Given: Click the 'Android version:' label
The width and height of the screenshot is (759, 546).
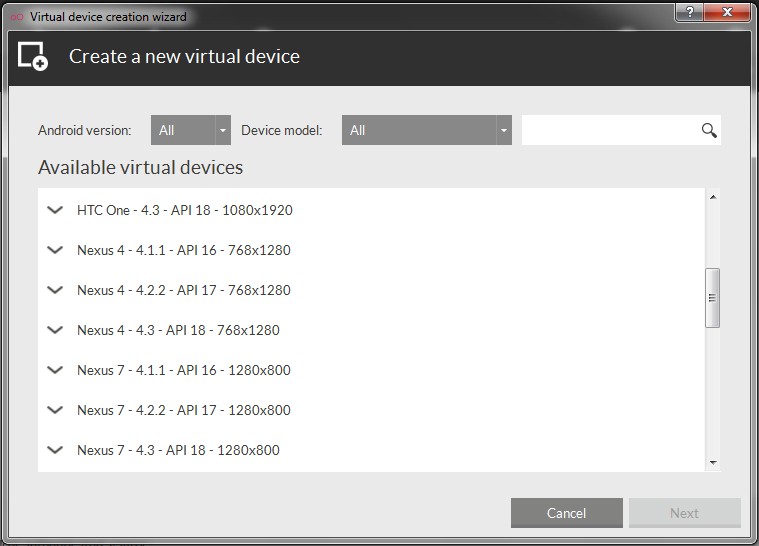Looking at the screenshot, I should (x=85, y=130).
